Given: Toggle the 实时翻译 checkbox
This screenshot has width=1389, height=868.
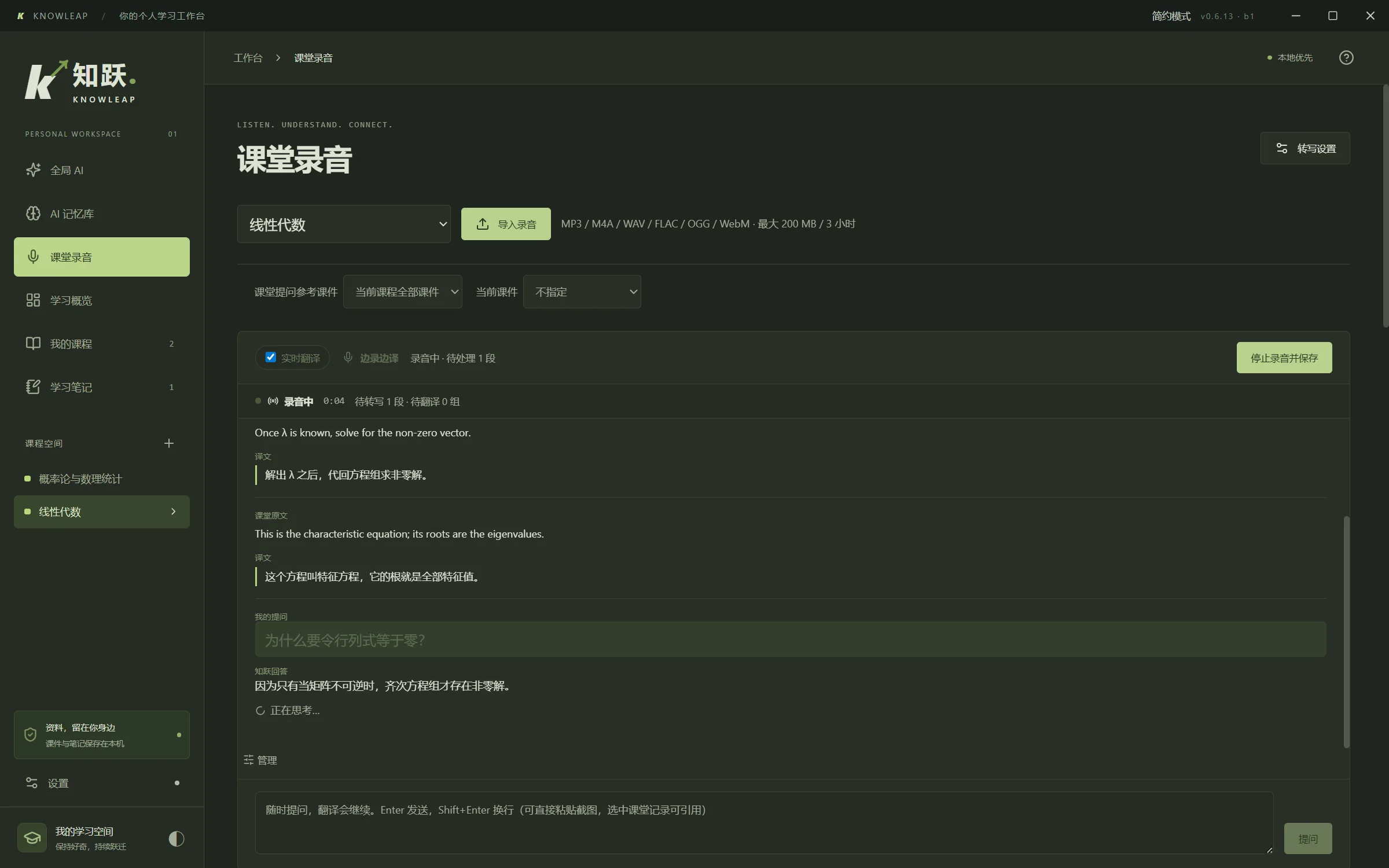Looking at the screenshot, I should (270, 357).
